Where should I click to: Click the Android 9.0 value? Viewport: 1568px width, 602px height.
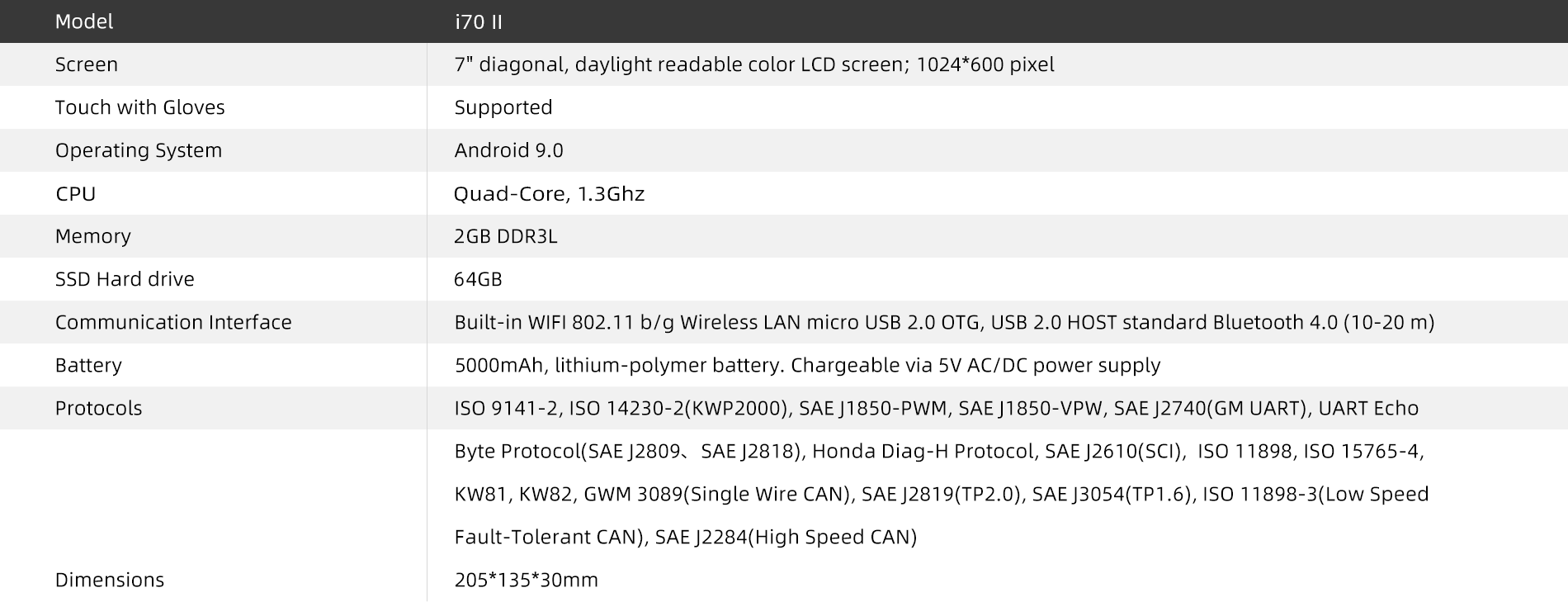(508, 150)
